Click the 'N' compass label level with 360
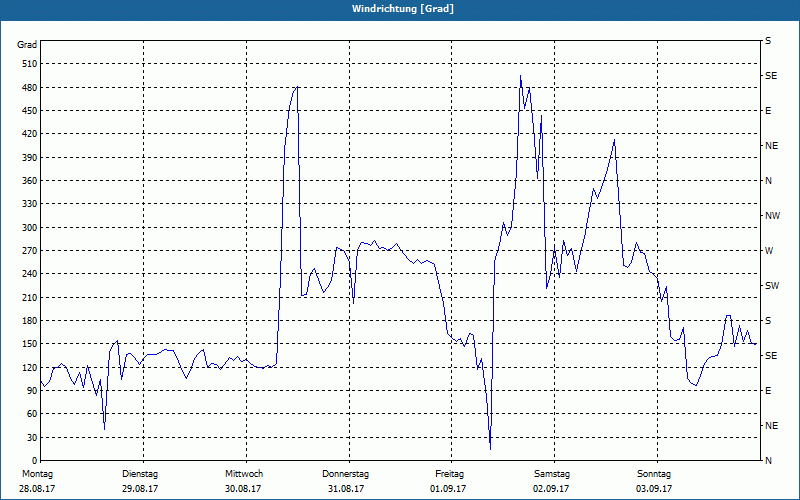The image size is (800, 500). point(768,181)
